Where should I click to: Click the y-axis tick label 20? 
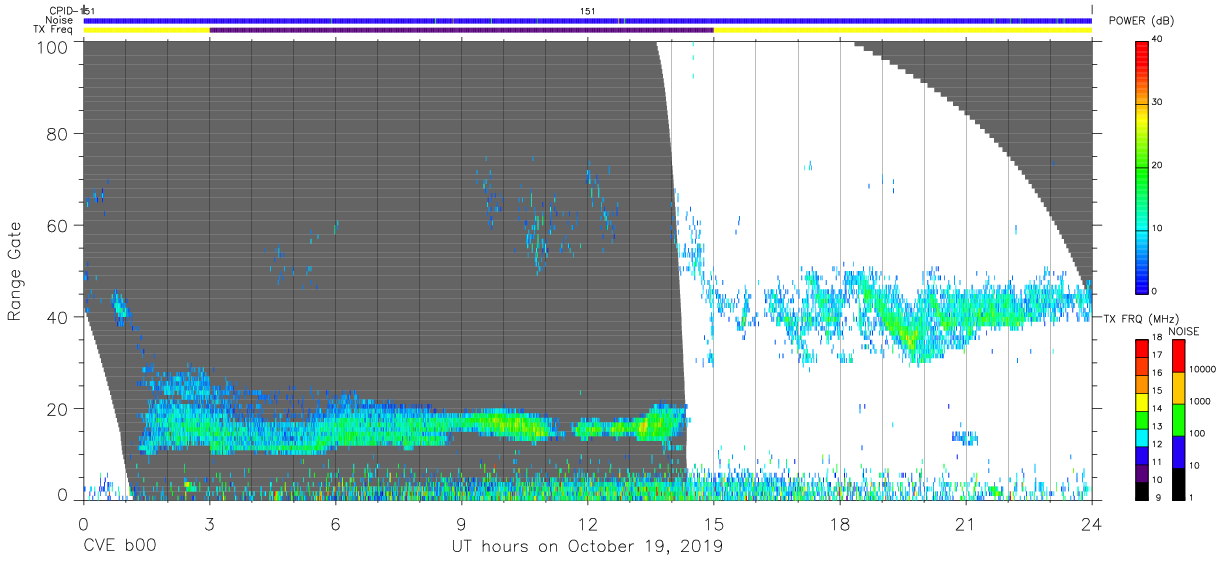[57, 409]
